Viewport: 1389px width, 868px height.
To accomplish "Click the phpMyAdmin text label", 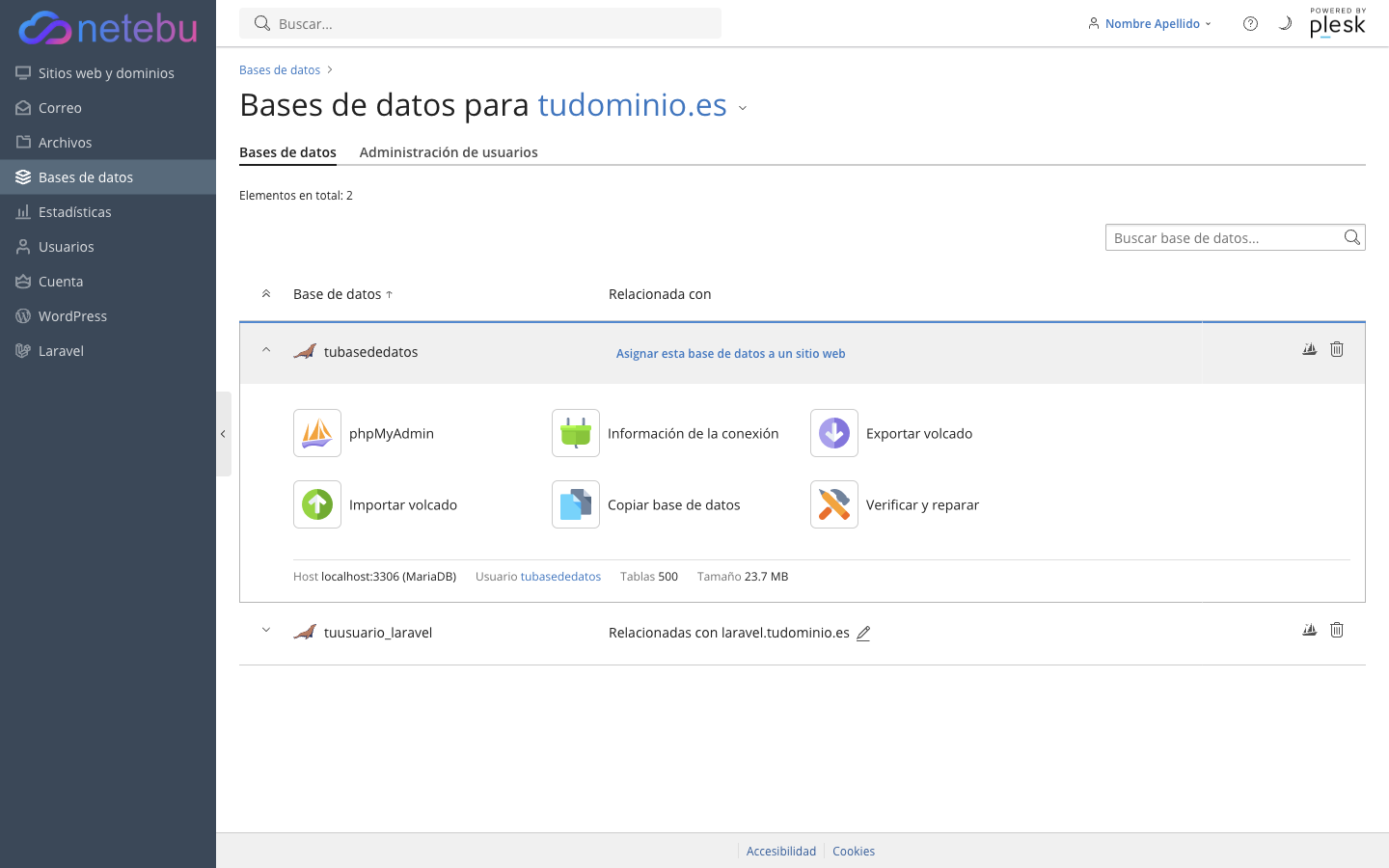I will click(392, 434).
